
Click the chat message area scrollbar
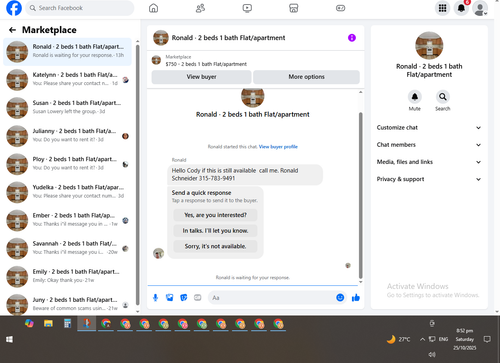[x=360, y=195]
